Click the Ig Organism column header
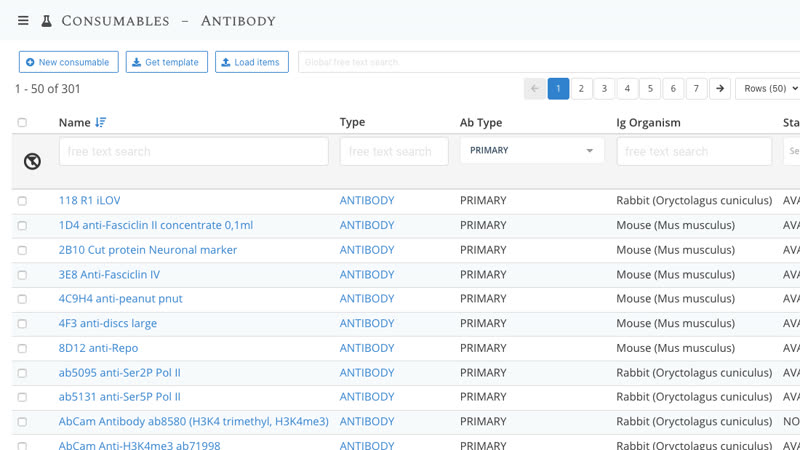The image size is (800, 450). [648, 122]
